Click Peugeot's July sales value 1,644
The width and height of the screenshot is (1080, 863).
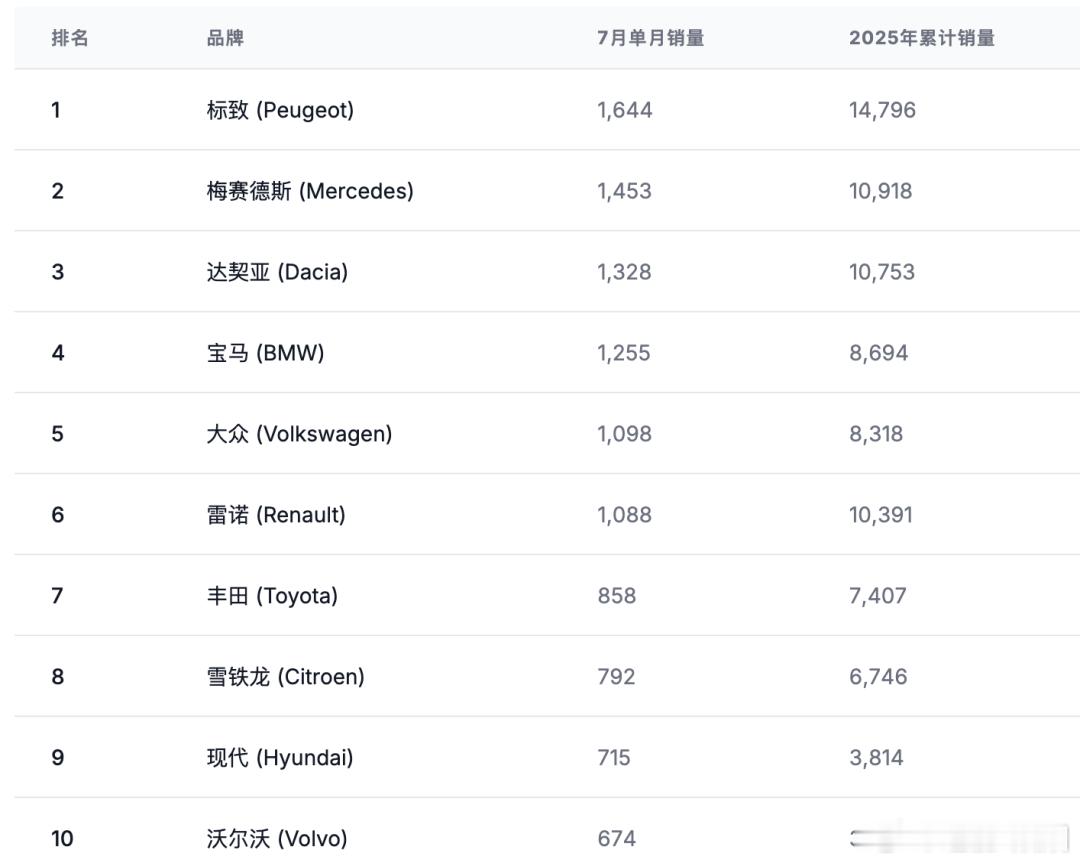[x=625, y=110]
